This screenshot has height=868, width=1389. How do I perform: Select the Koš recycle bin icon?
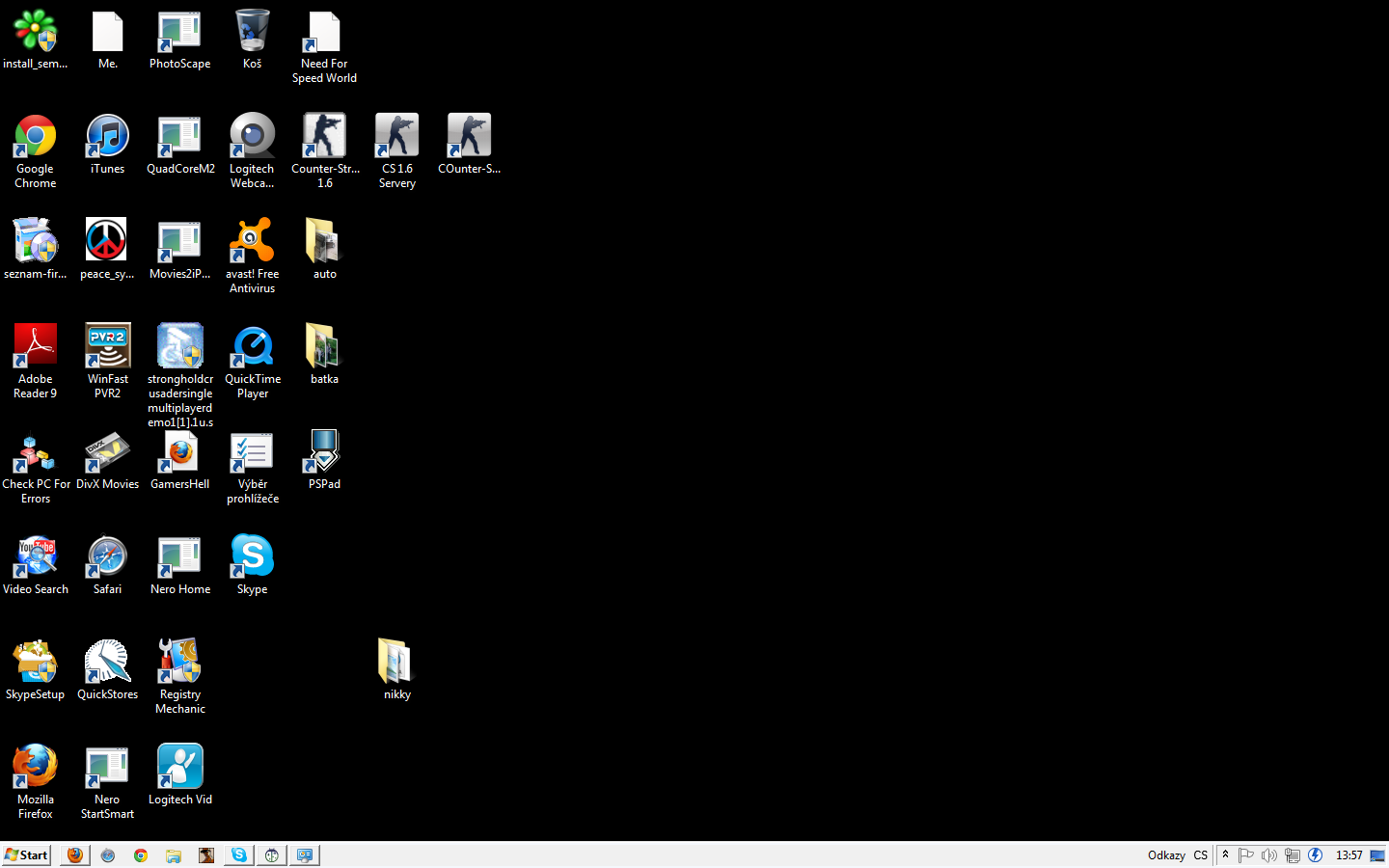click(x=252, y=32)
